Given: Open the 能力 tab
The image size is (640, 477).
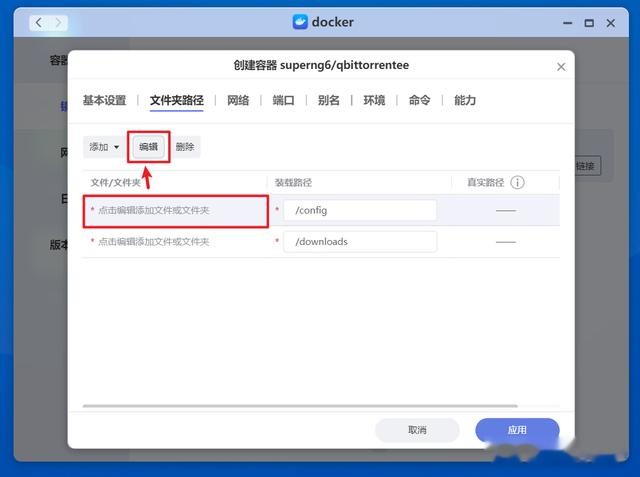Looking at the screenshot, I should pos(465,100).
